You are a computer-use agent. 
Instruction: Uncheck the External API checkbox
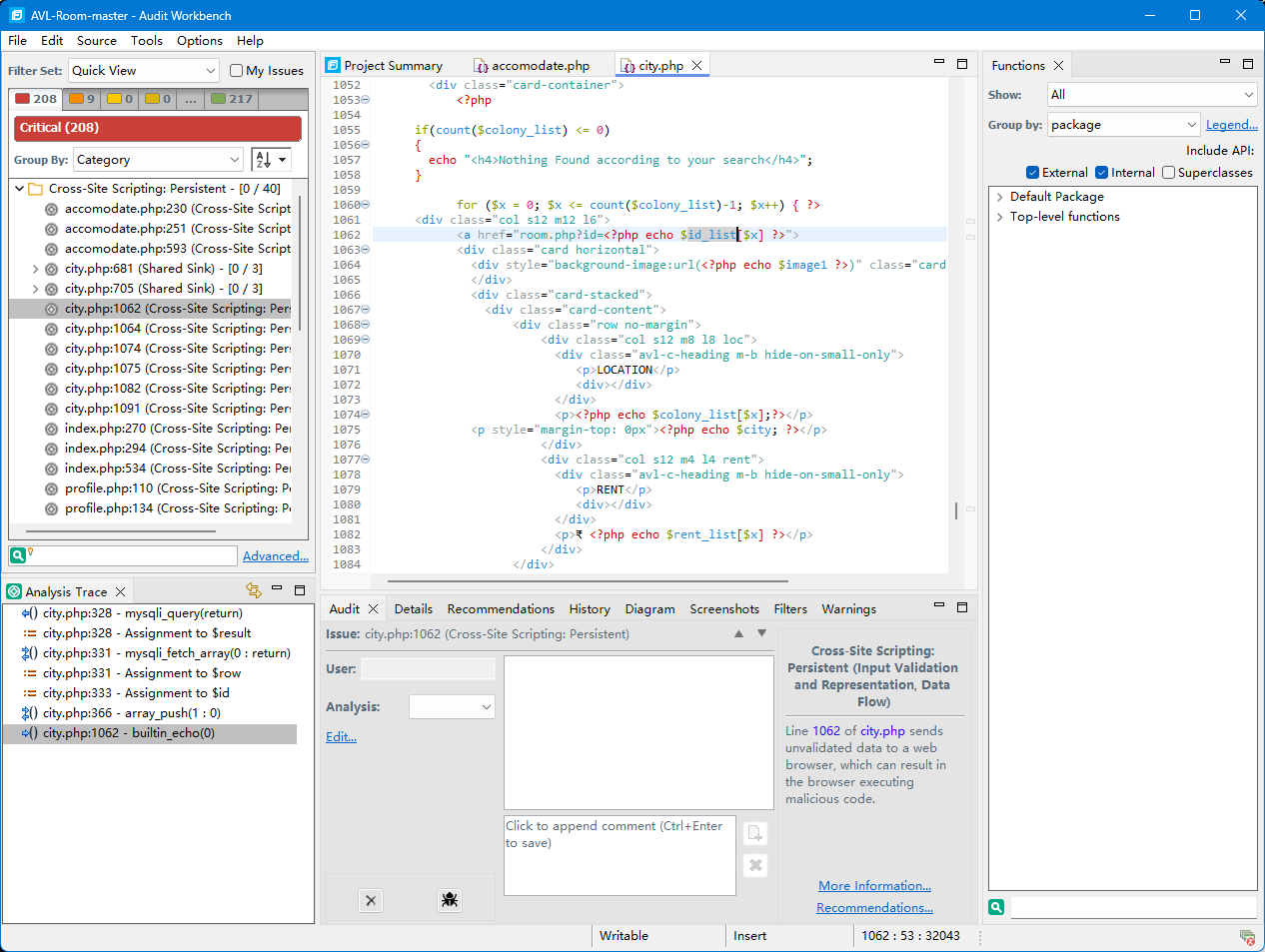coord(1033,173)
